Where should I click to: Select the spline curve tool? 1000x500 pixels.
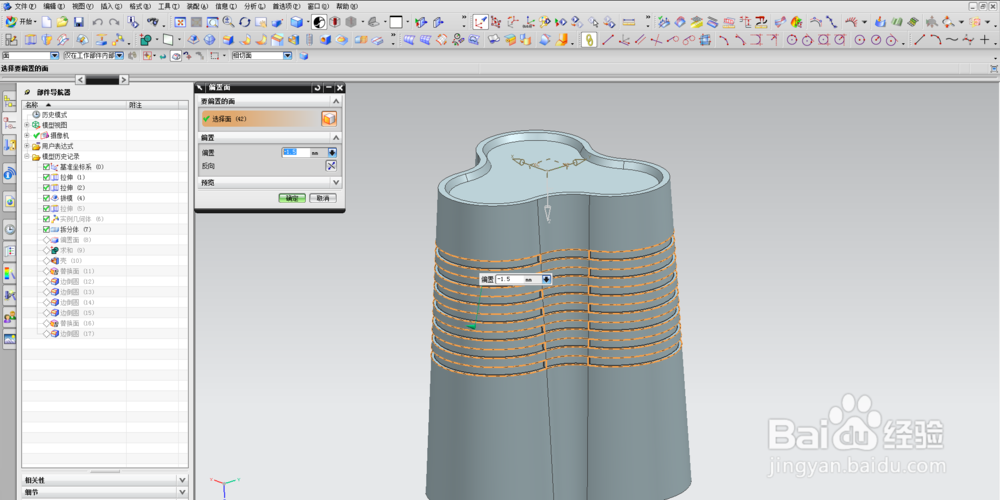952,40
